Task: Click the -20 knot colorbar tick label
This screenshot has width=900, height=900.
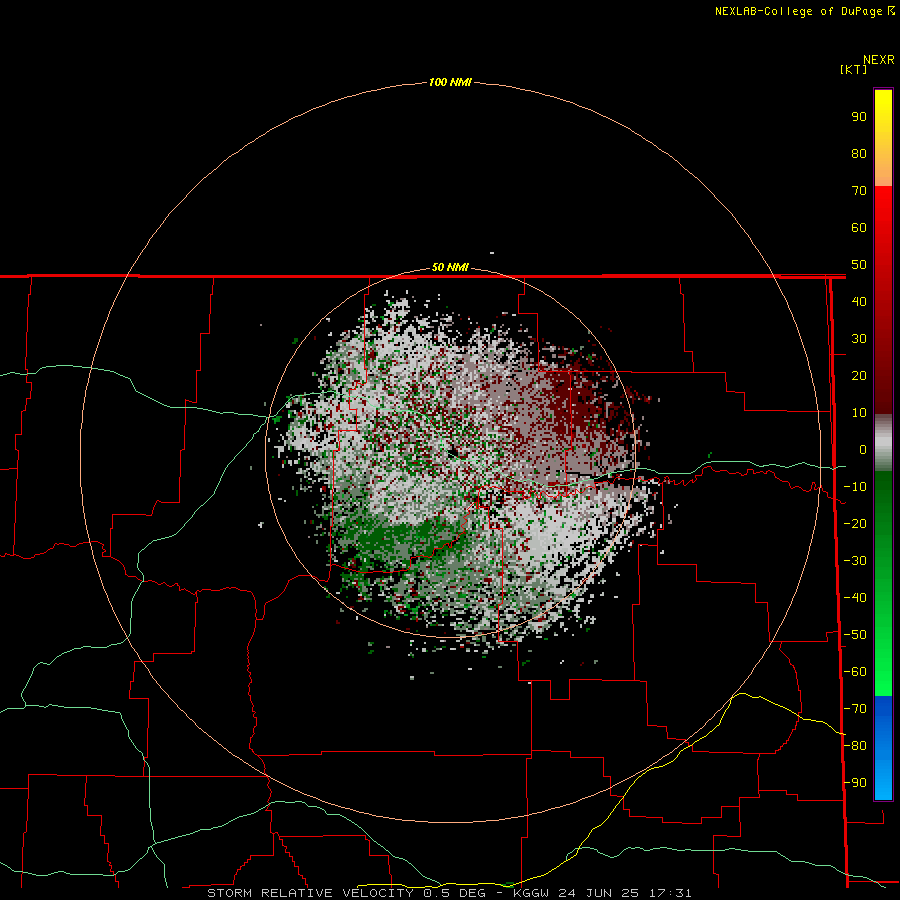Action: click(x=855, y=523)
